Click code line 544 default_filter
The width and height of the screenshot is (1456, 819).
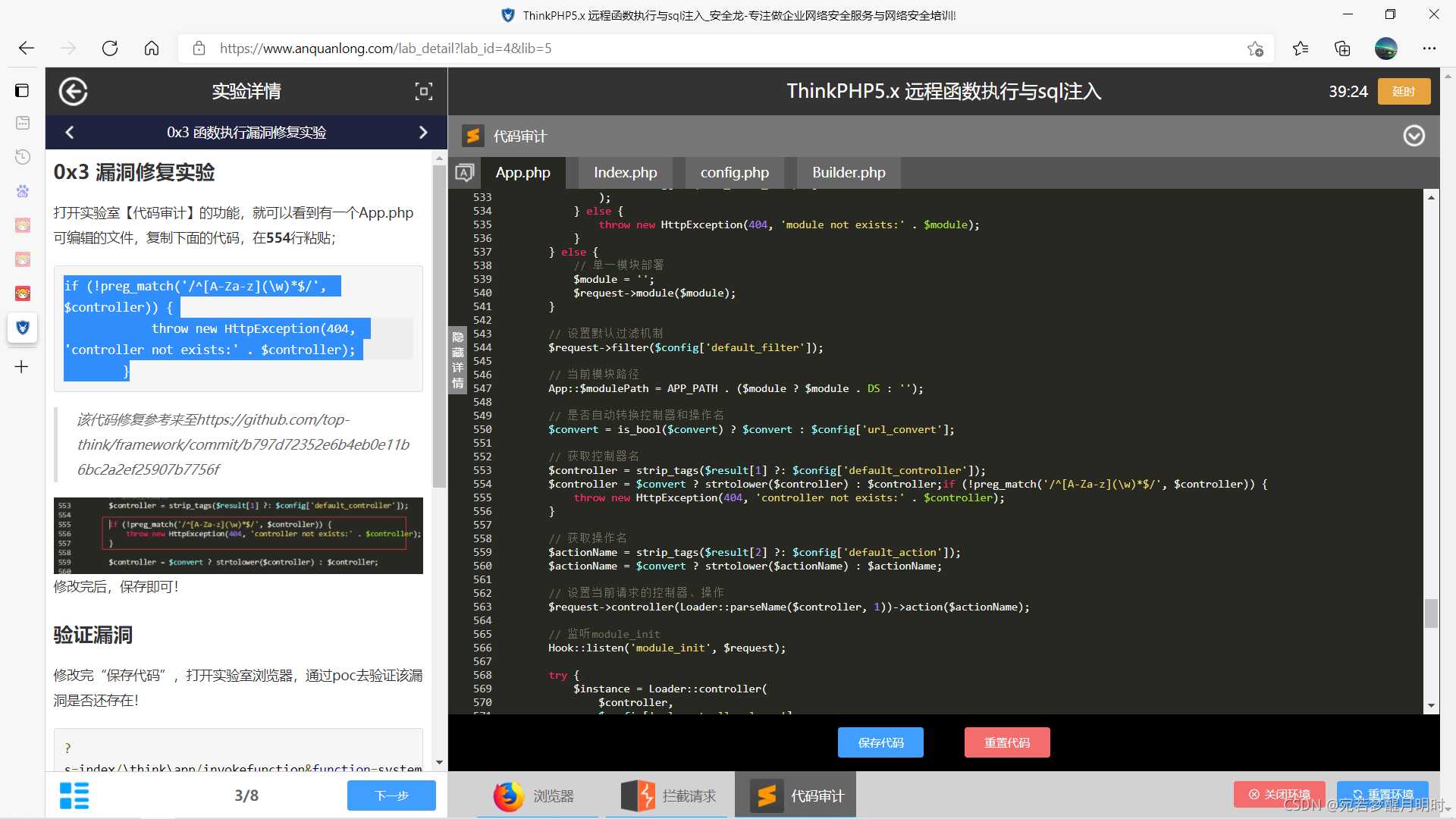686,347
